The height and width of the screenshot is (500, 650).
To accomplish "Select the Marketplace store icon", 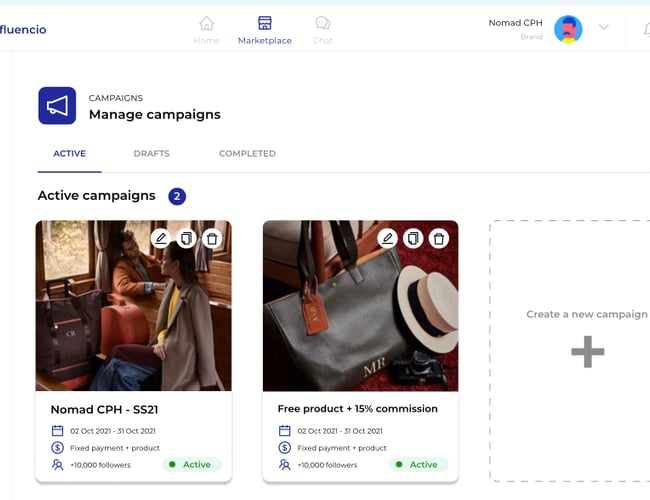I will (x=264, y=23).
